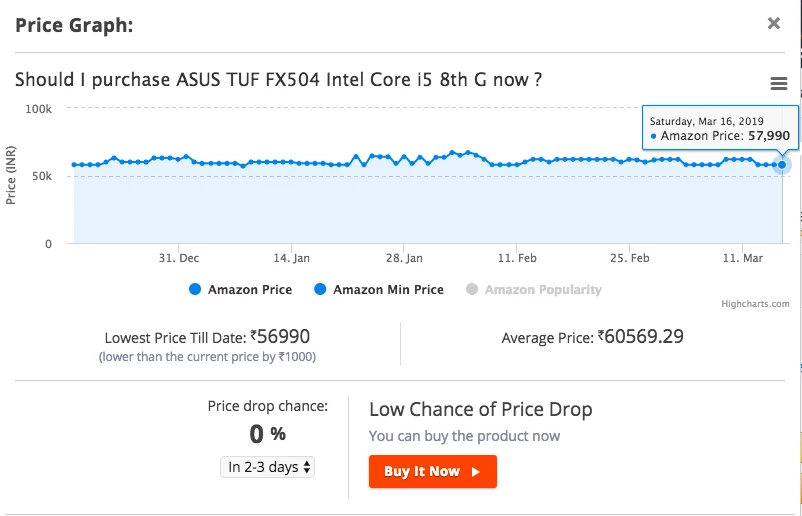Toggle the Amazon Min Price legend item

pyautogui.click(x=378, y=290)
